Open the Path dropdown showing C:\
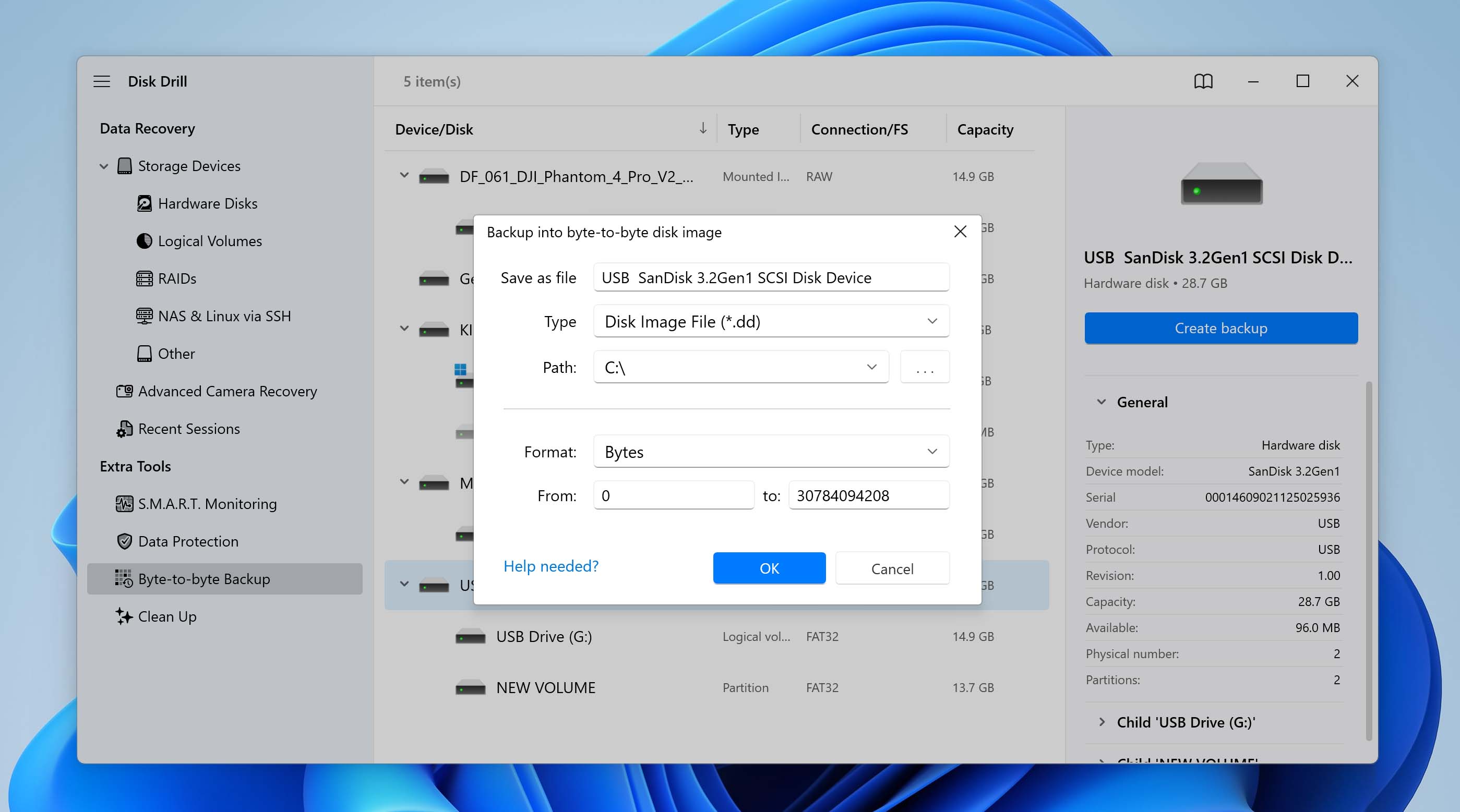 (x=741, y=367)
